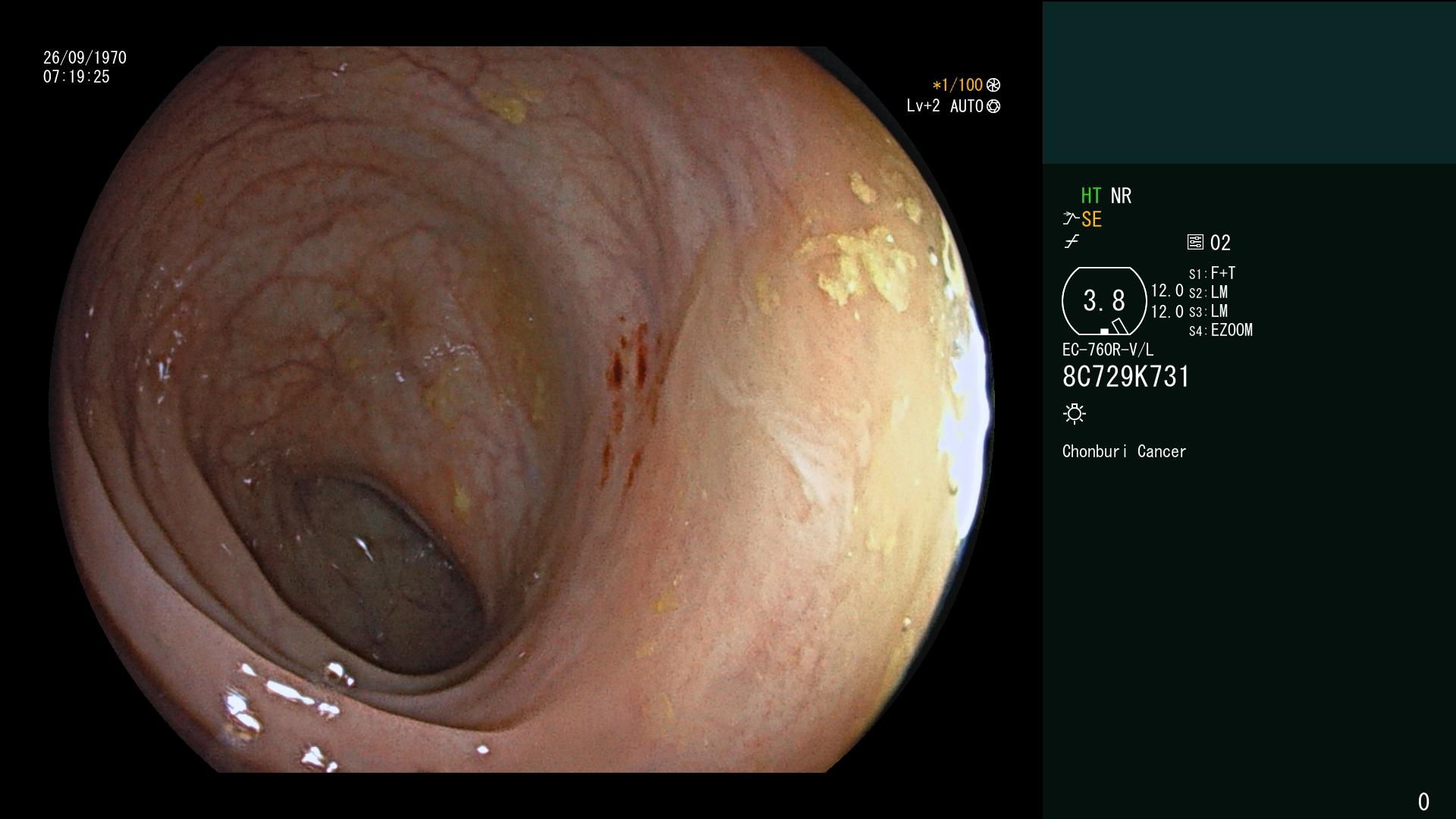The width and height of the screenshot is (1456, 819).
Task: Click the shutter speed icon after 1/100
Action: [993, 85]
